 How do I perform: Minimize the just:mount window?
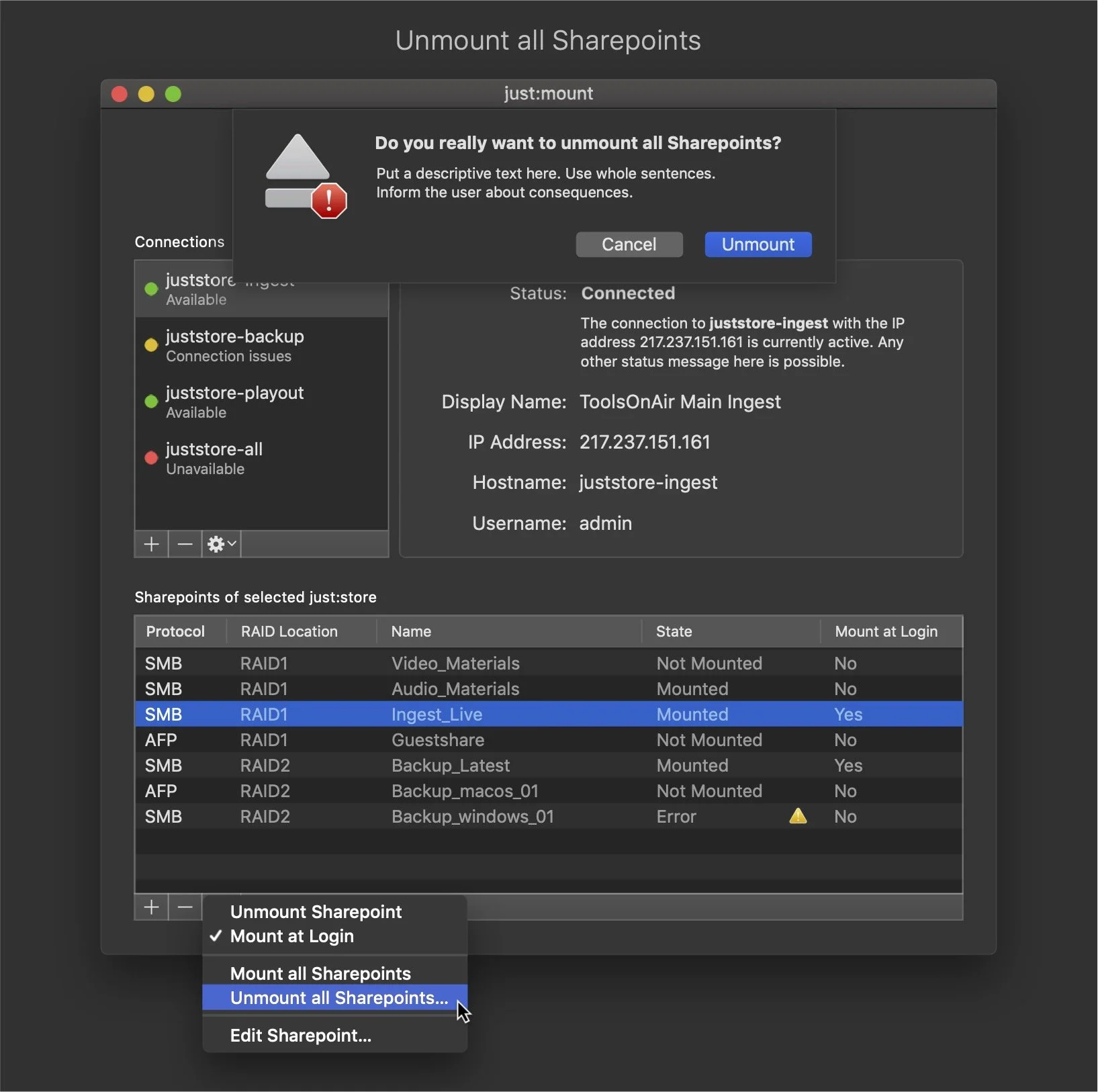click(146, 94)
